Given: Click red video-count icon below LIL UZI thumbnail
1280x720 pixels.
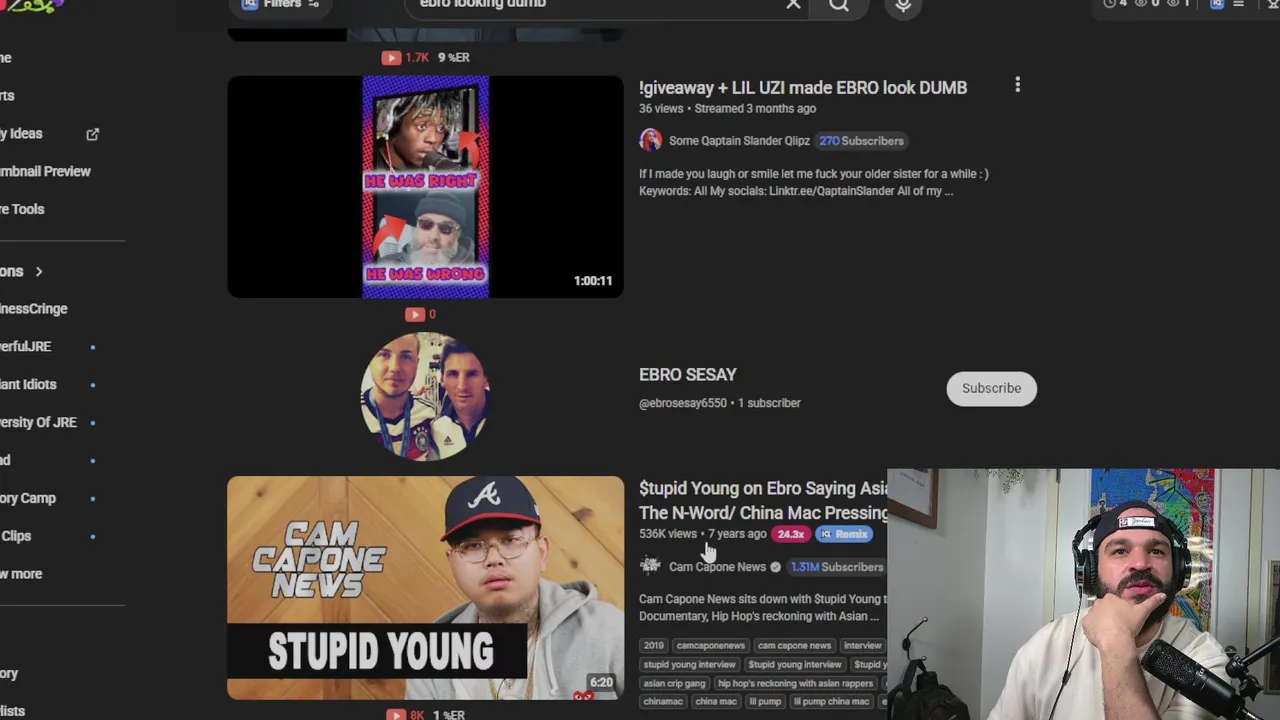Looking at the screenshot, I should pyautogui.click(x=414, y=314).
